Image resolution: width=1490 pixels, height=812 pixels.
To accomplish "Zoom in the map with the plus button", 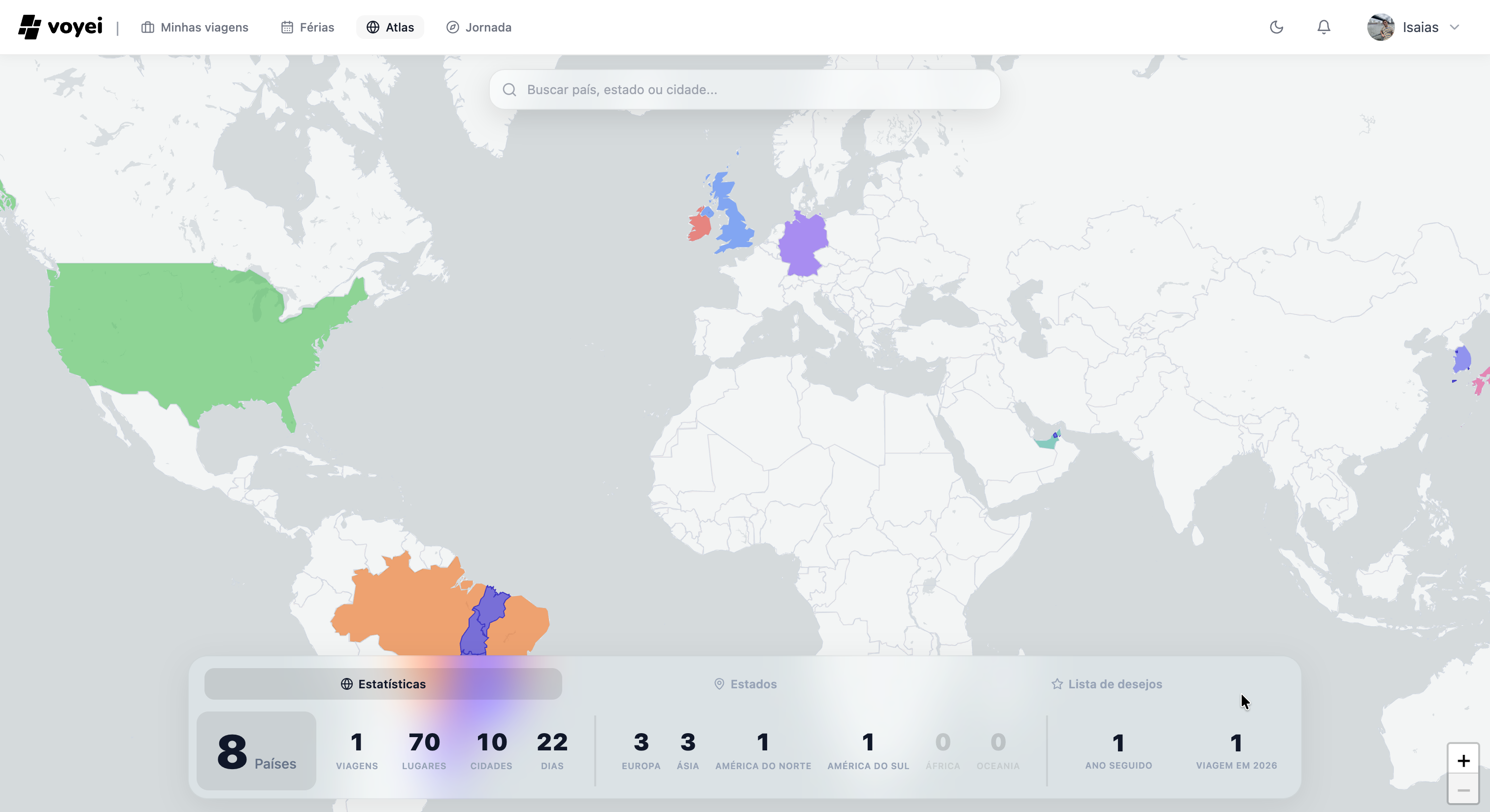I will (x=1463, y=761).
